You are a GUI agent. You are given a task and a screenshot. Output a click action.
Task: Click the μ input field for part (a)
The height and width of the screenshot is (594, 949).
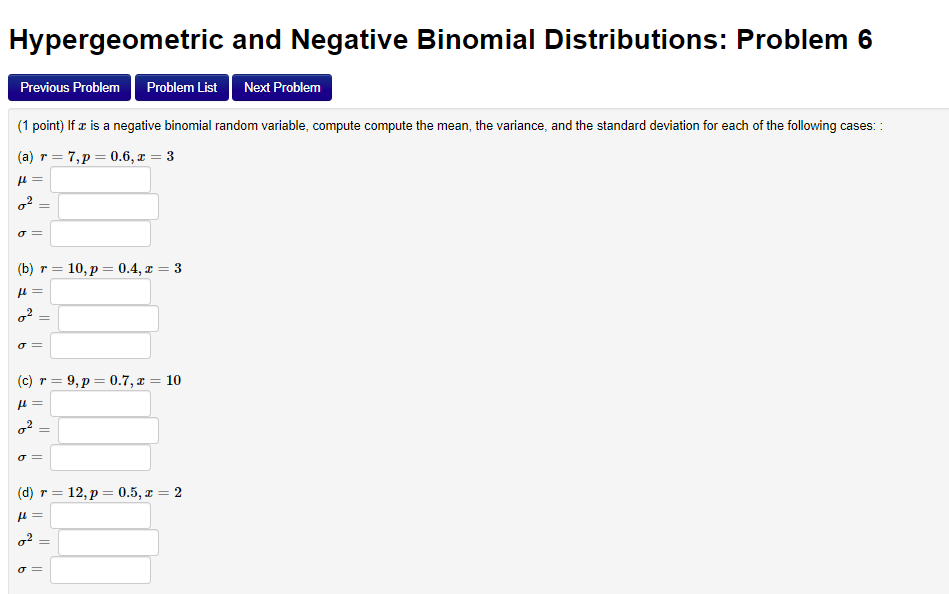pos(99,180)
